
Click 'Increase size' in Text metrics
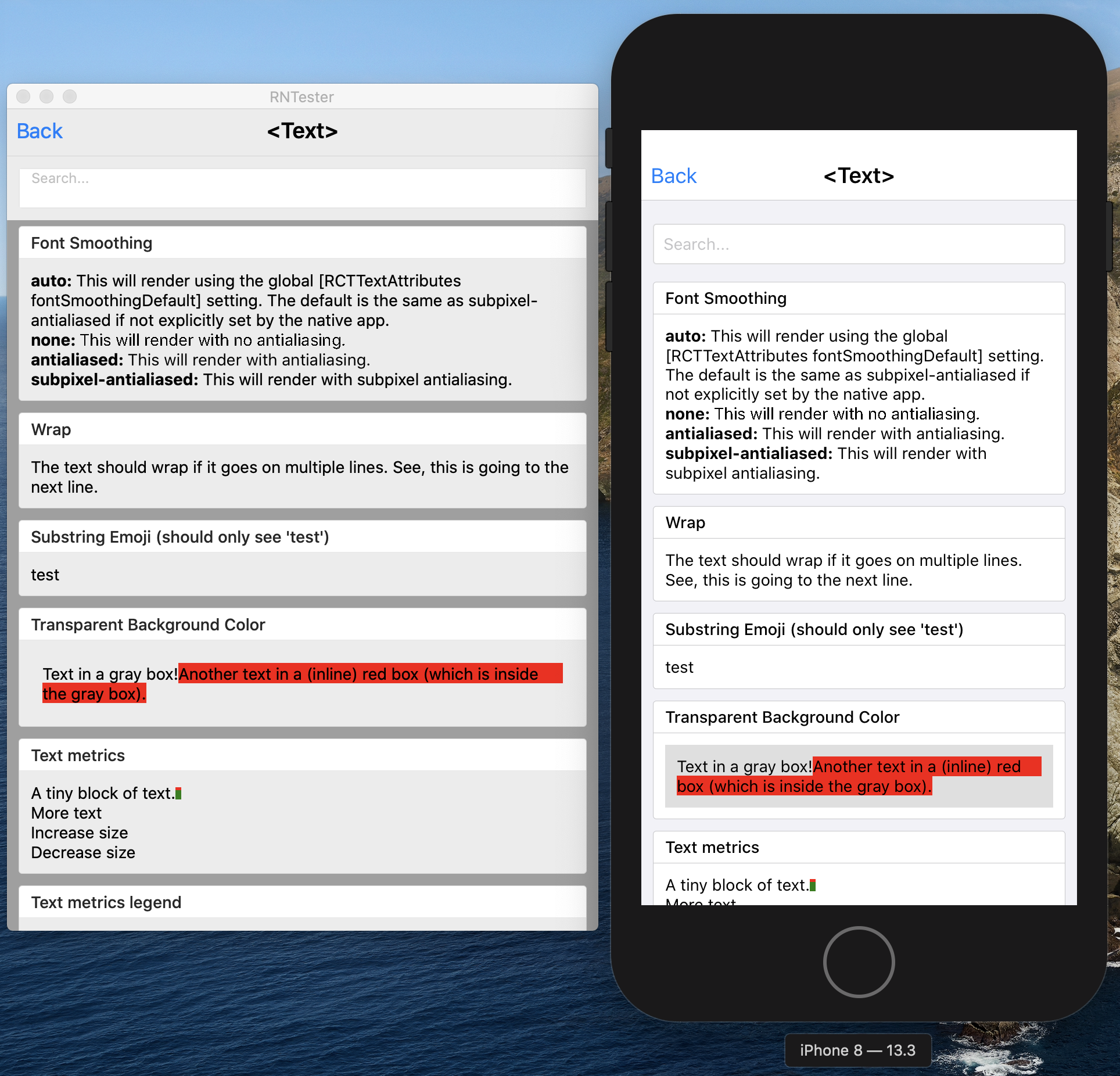click(80, 833)
